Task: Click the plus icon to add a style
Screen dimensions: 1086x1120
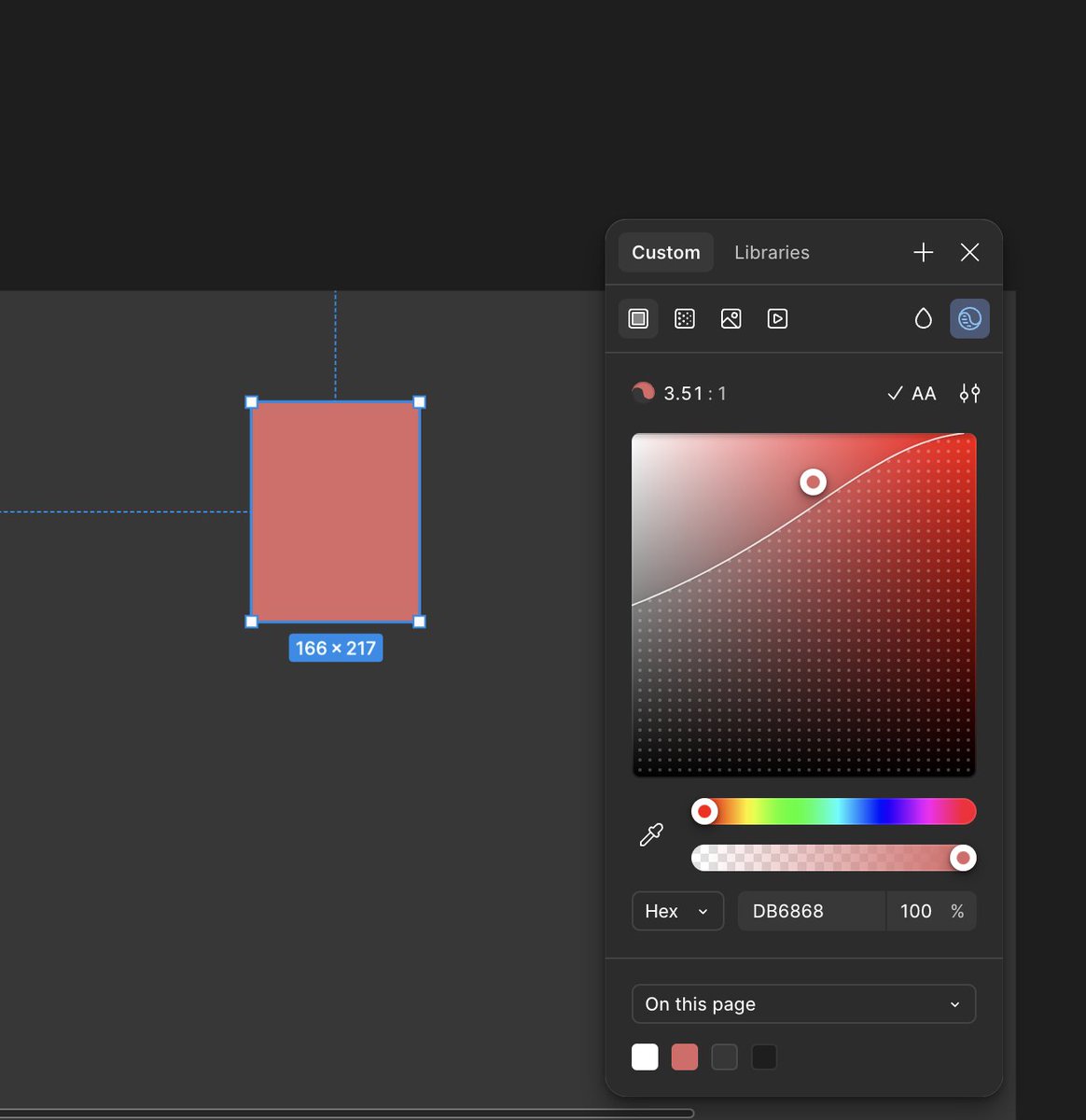Action: [x=923, y=252]
